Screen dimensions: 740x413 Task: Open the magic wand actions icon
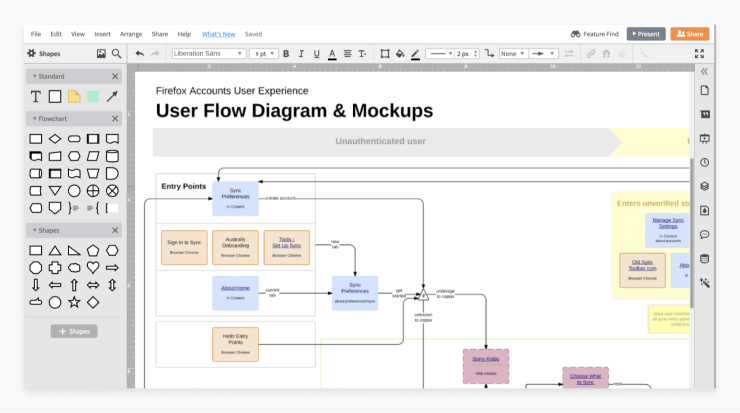705,283
